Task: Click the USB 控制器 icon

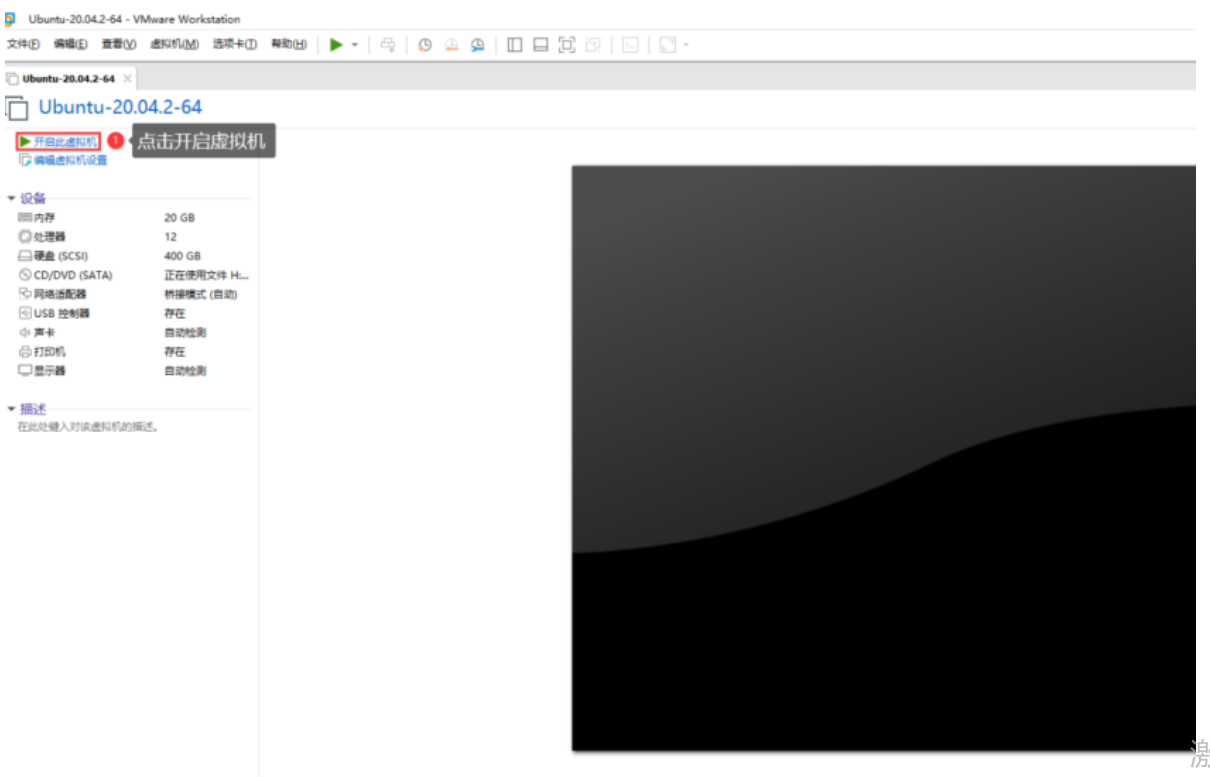Action: point(25,313)
